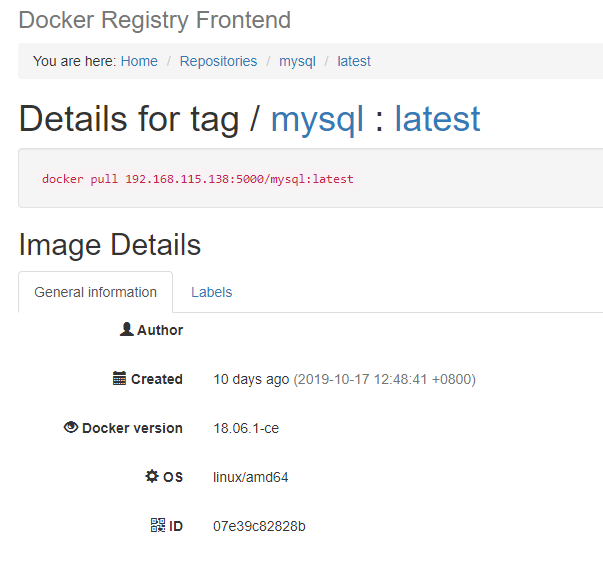Screen dimensions: 603x584
Task: Open mysql link in page heading
Action: [x=317, y=120]
